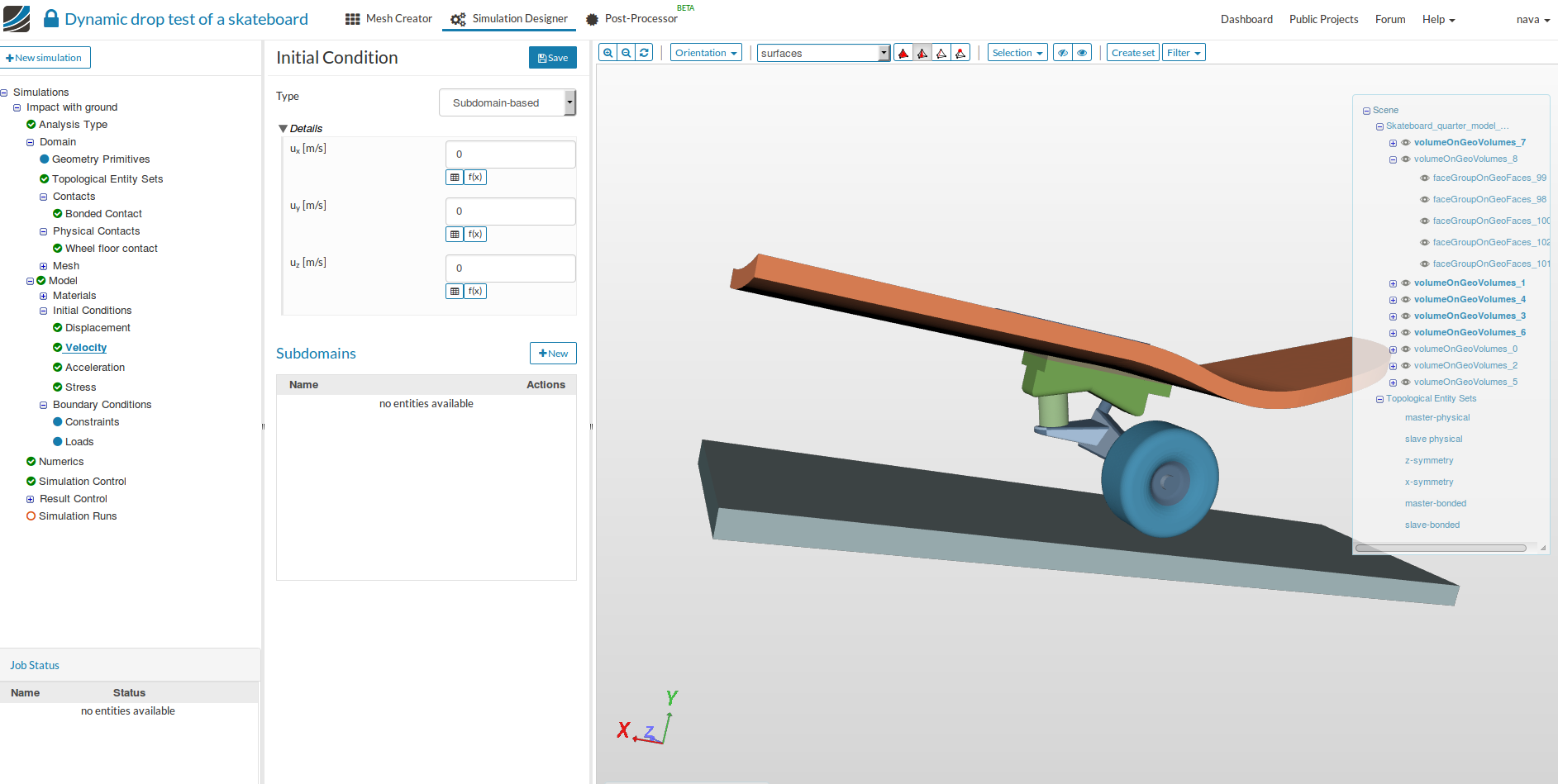Viewport: 1558px width, 784px height.
Task: Open the Post-Processor tab
Action: (x=632, y=19)
